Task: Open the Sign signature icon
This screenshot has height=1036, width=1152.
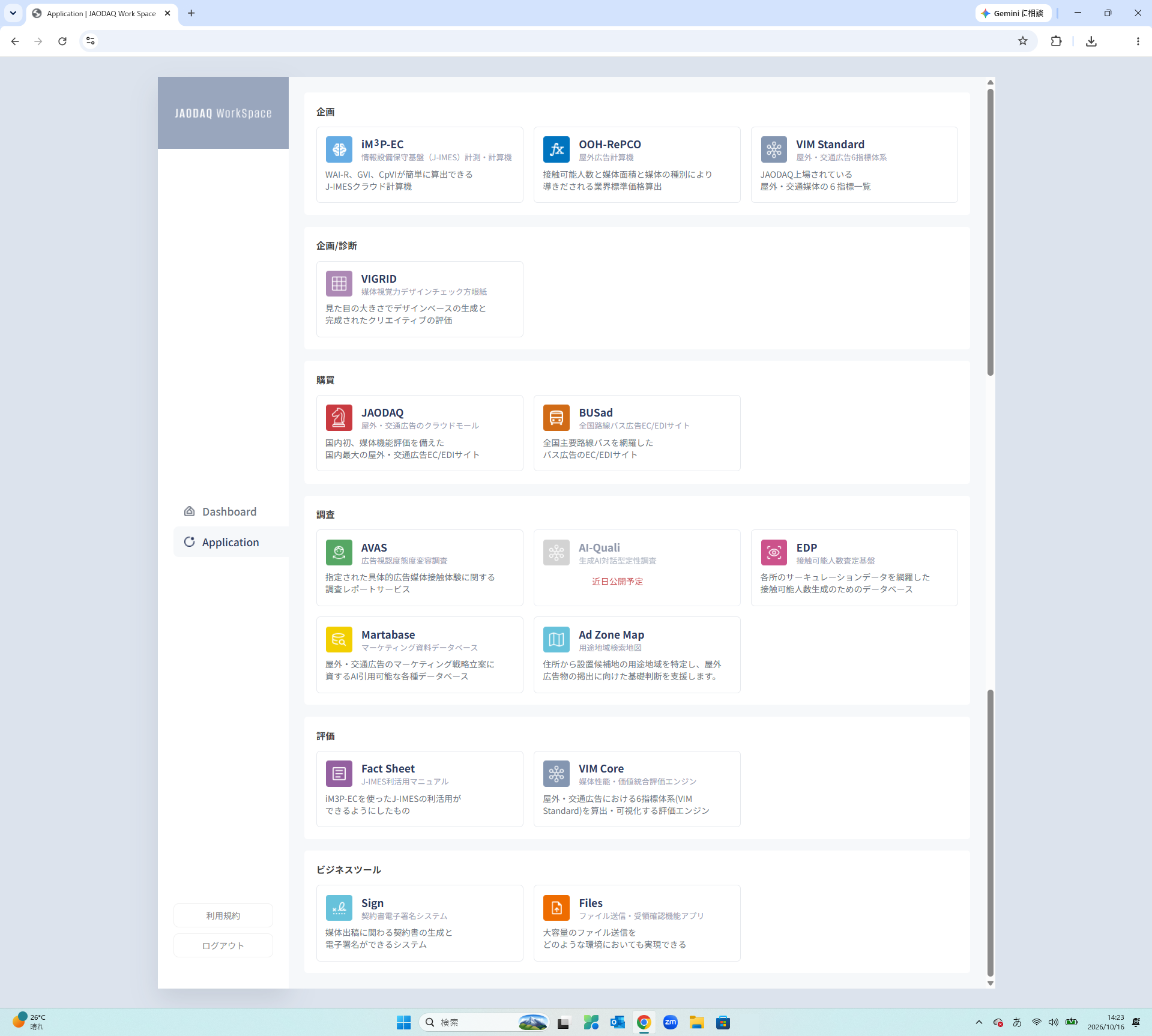Action: (339, 908)
